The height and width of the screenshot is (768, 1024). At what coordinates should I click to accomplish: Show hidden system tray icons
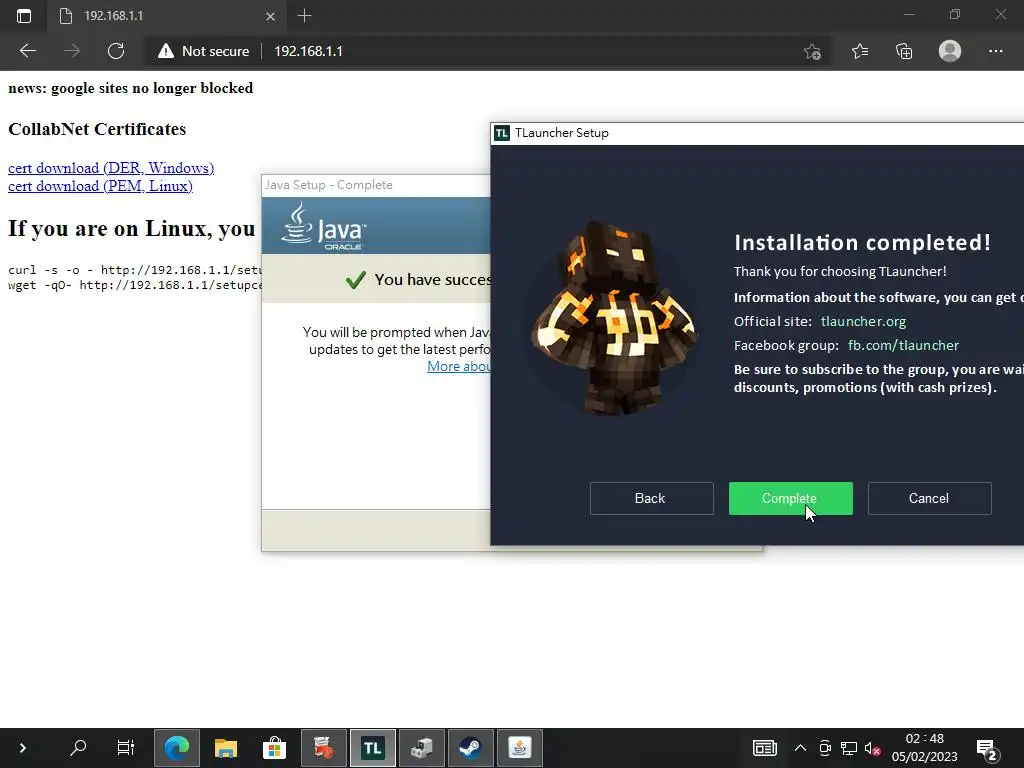tap(800, 748)
